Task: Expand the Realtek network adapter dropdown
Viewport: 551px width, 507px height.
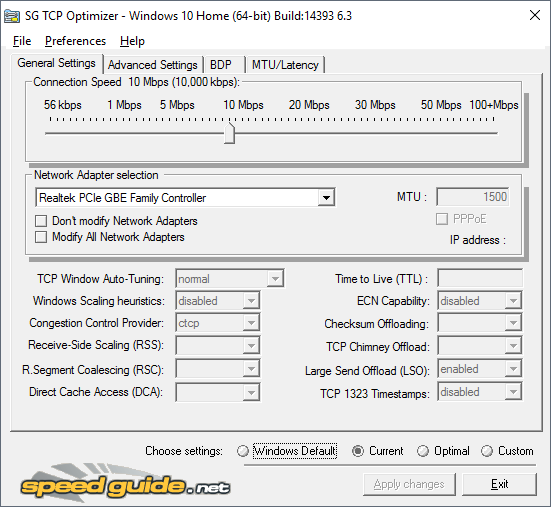Action: pyautogui.click(x=326, y=197)
